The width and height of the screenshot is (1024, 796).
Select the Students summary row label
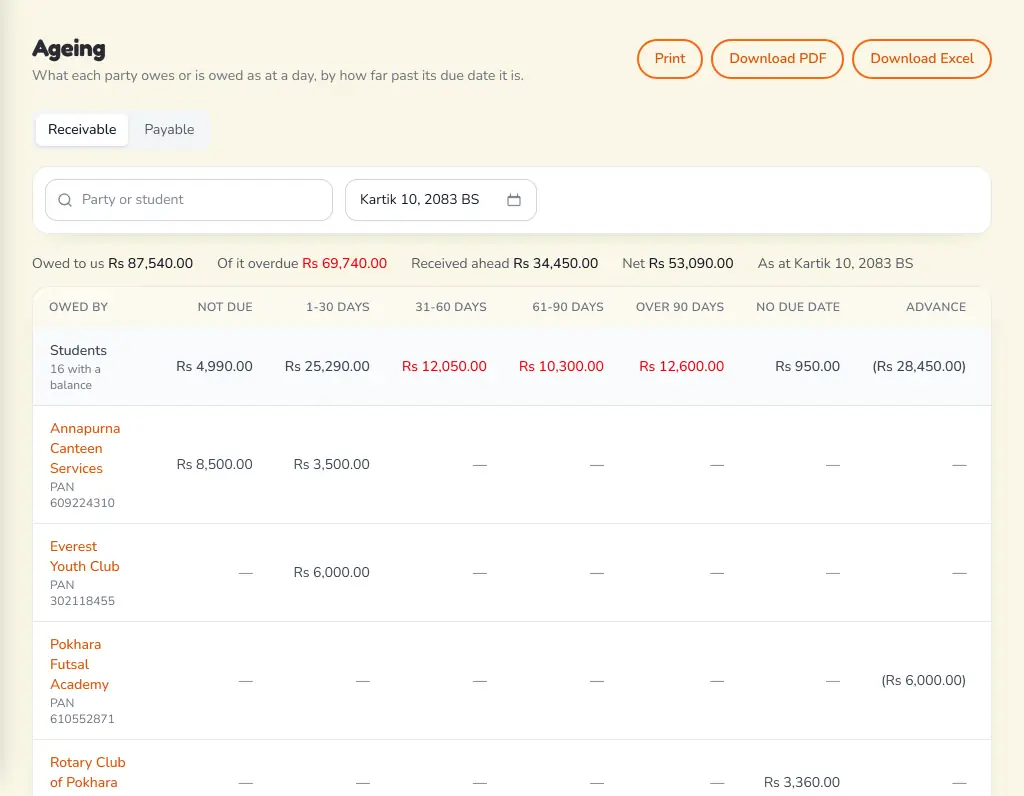(78, 350)
